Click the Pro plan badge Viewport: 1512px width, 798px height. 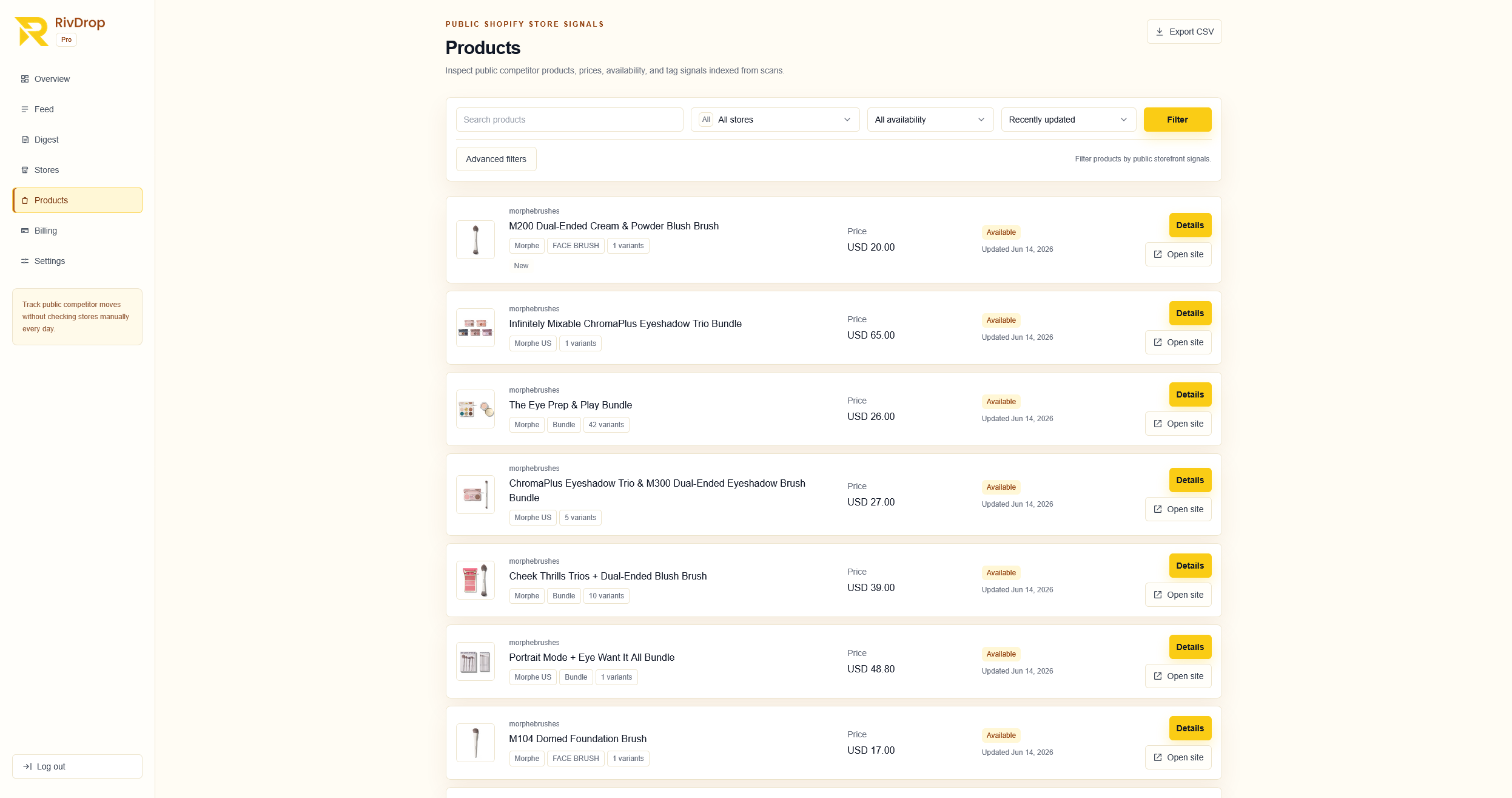[66, 40]
